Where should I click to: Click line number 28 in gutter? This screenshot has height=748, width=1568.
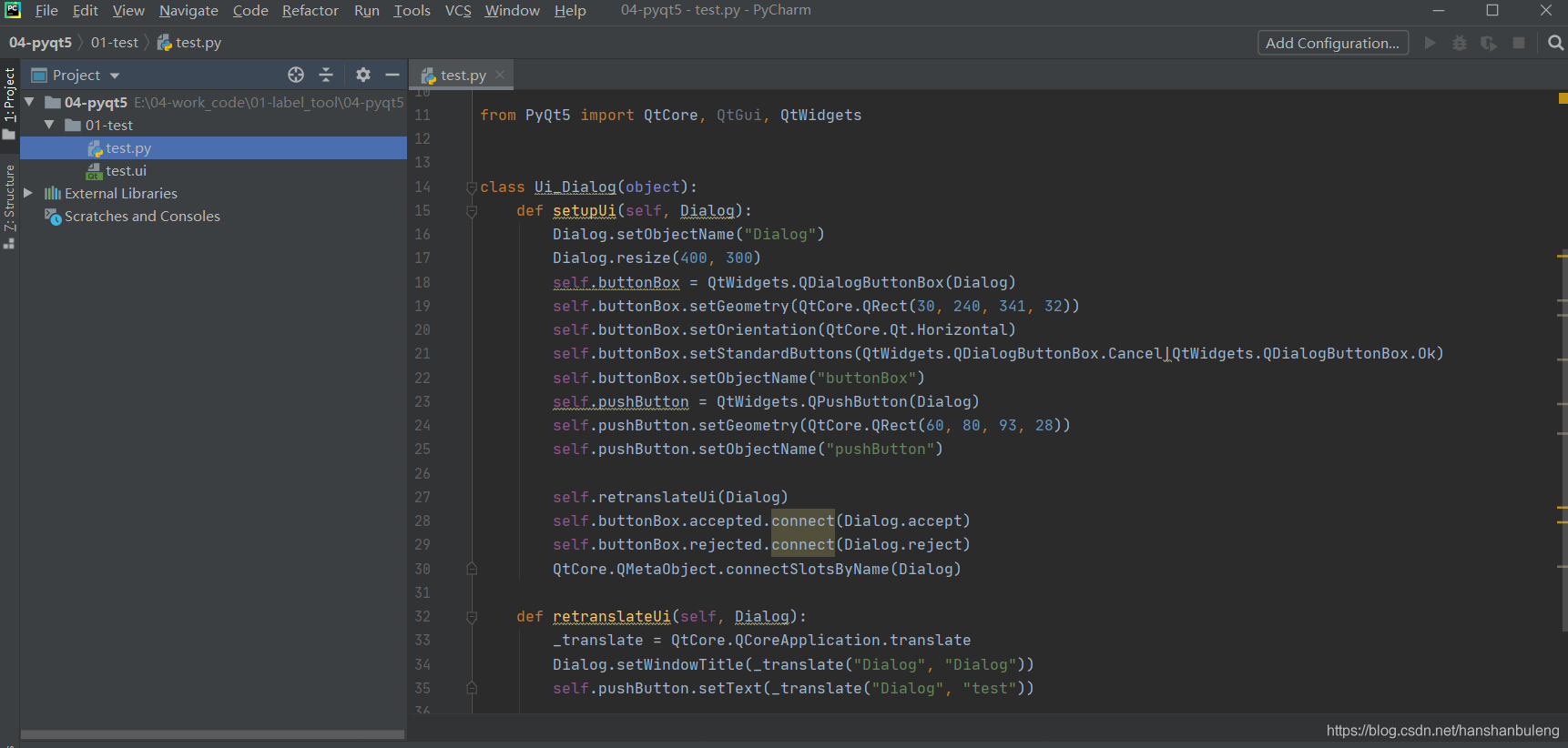coord(423,521)
